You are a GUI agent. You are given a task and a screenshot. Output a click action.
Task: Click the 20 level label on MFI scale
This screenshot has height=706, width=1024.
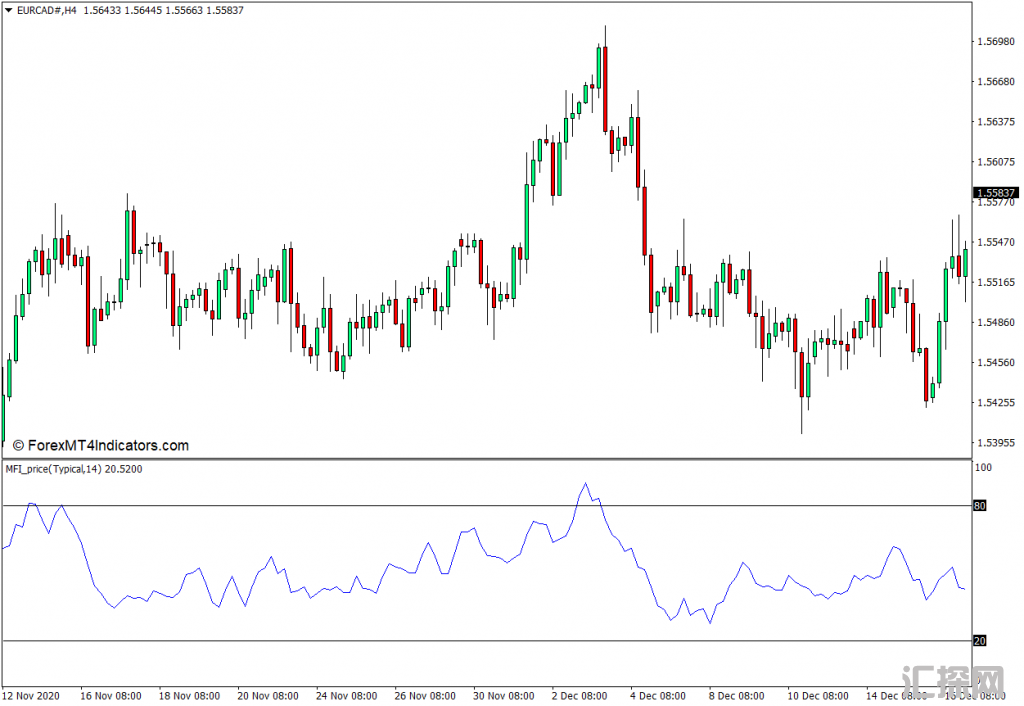pos(980,641)
